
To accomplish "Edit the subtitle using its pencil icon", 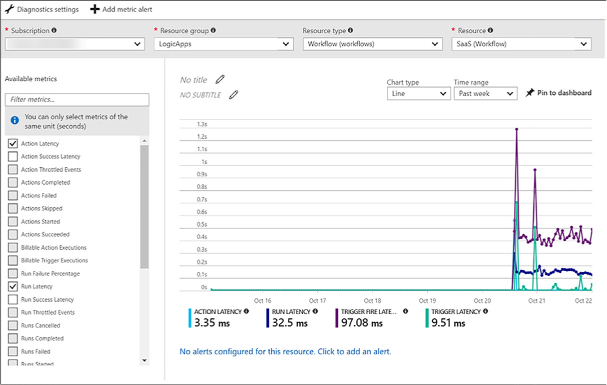I will pos(233,94).
